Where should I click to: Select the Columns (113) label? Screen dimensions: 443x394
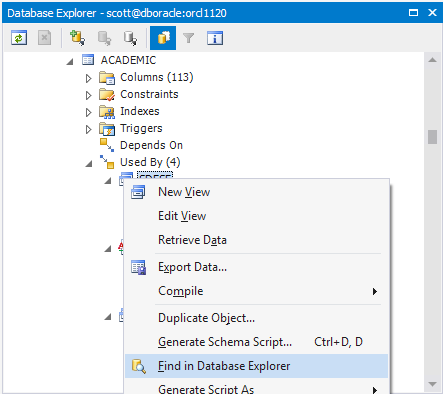click(157, 77)
